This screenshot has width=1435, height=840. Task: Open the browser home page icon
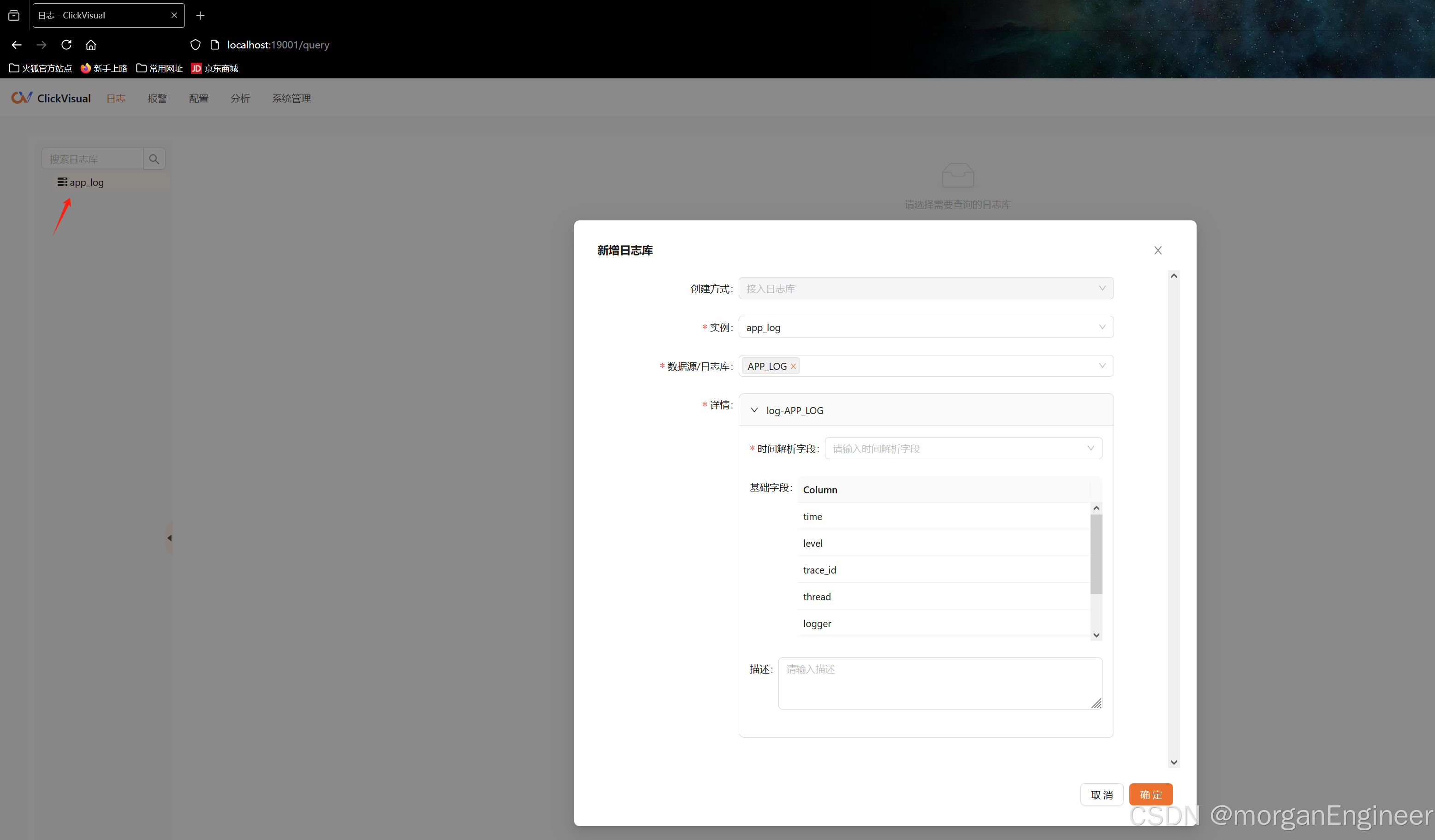[91, 44]
